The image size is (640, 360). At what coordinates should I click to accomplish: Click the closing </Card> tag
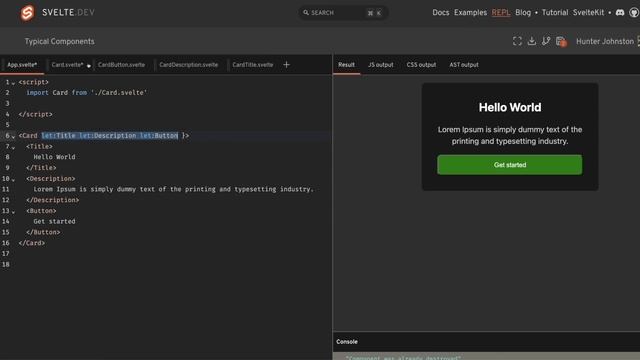pos(32,243)
